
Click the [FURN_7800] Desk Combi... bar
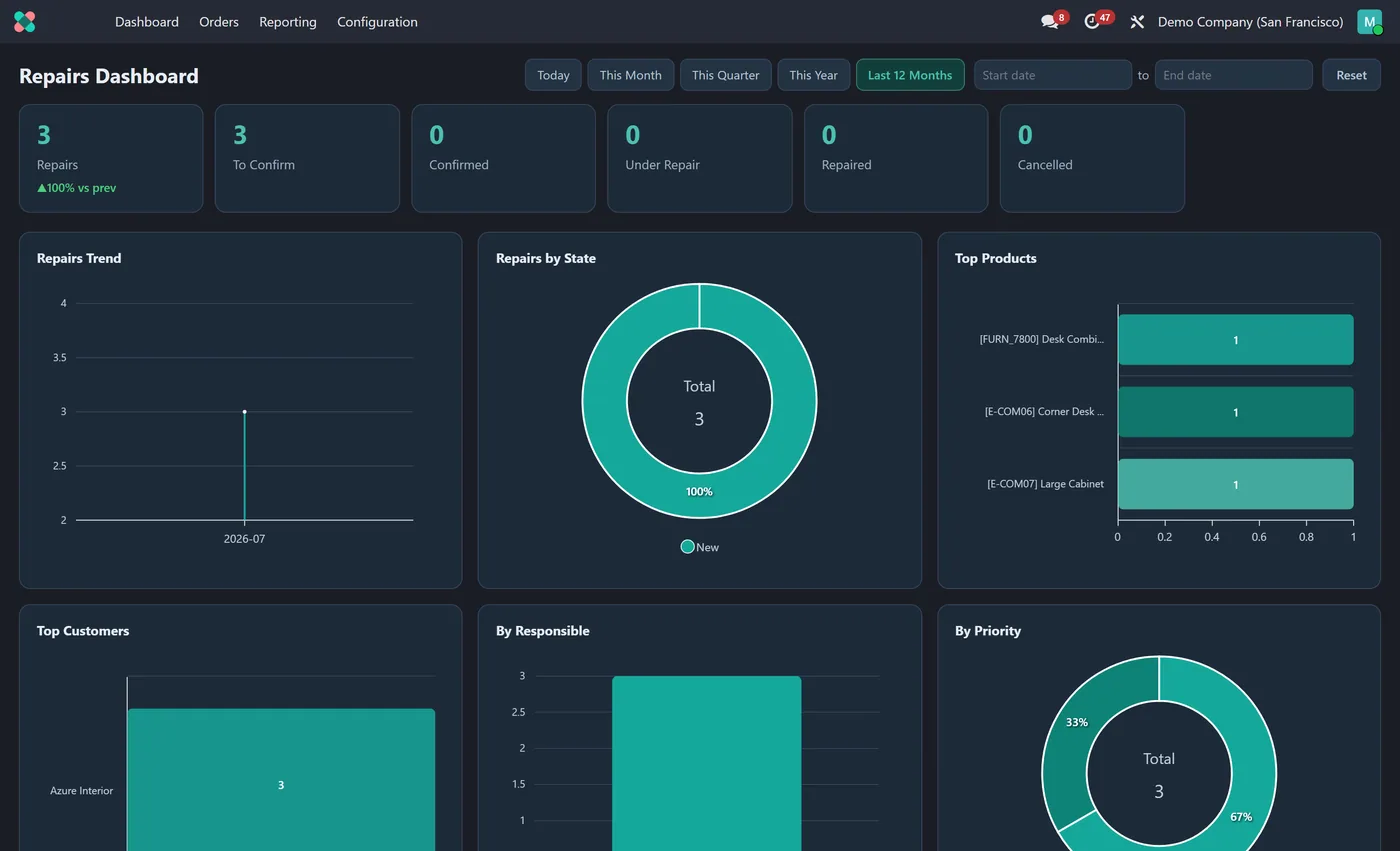(x=1235, y=340)
